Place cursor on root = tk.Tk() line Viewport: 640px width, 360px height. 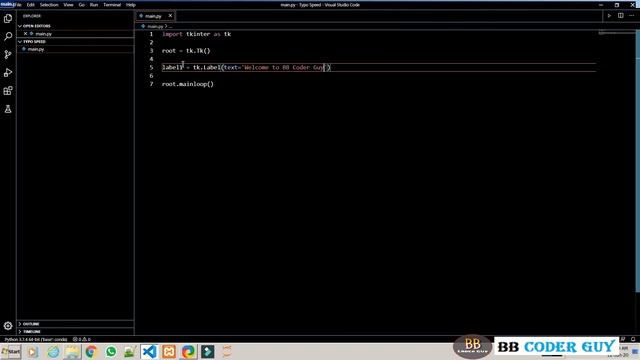[x=186, y=51]
